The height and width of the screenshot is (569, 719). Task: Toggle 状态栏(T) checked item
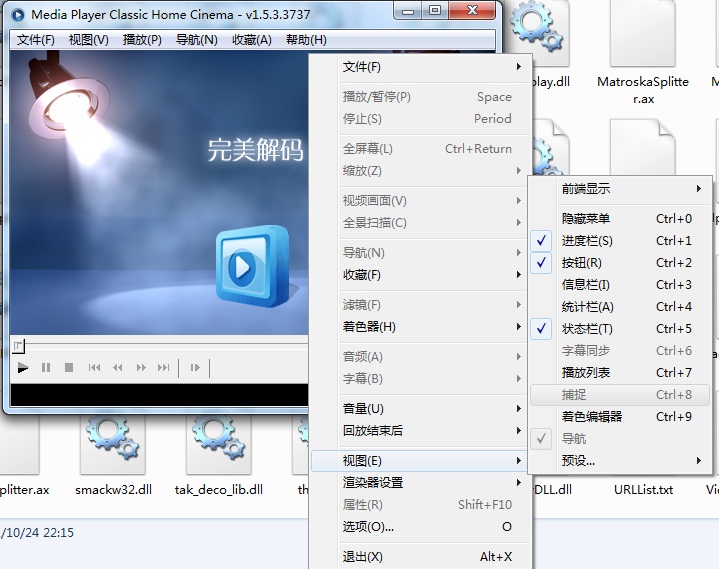[x=619, y=329]
